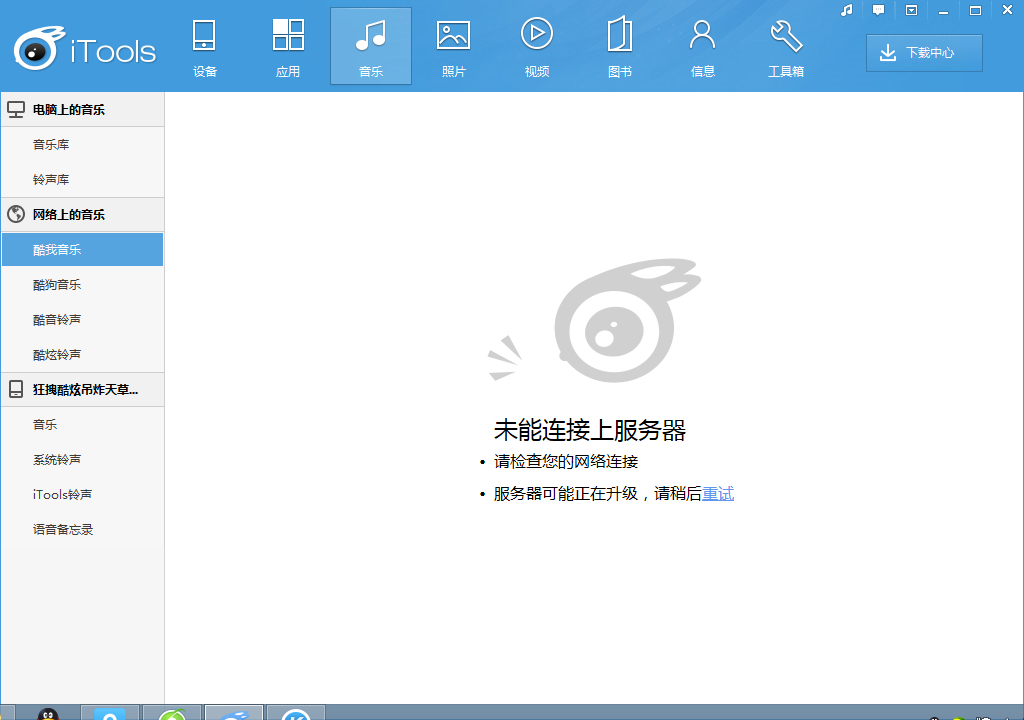
Task: Click the music note icon in title bar
Action: coord(847,10)
